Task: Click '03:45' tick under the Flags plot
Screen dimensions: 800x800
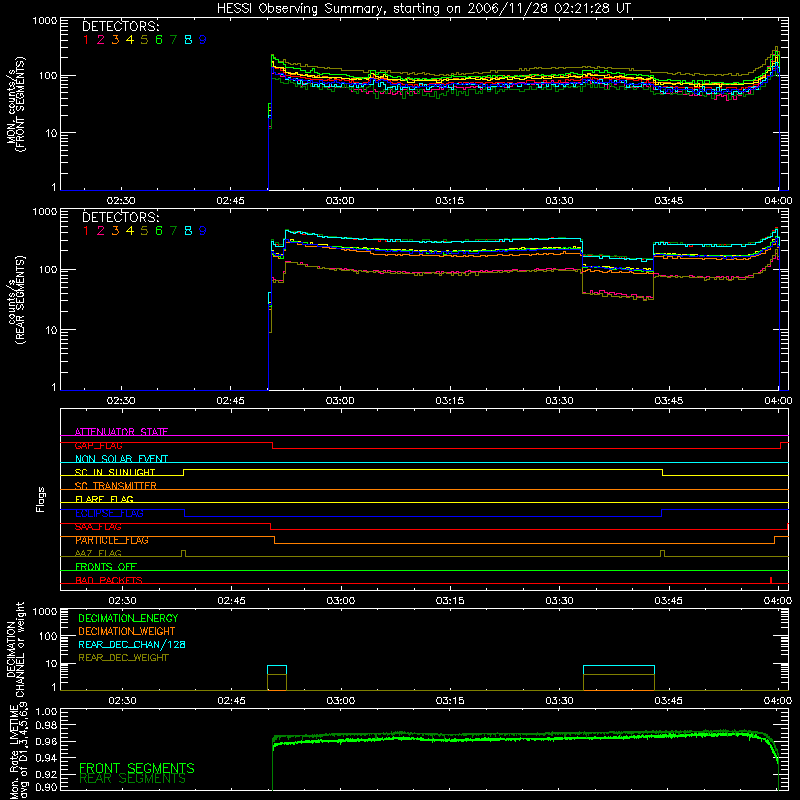Action: pos(668,601)
